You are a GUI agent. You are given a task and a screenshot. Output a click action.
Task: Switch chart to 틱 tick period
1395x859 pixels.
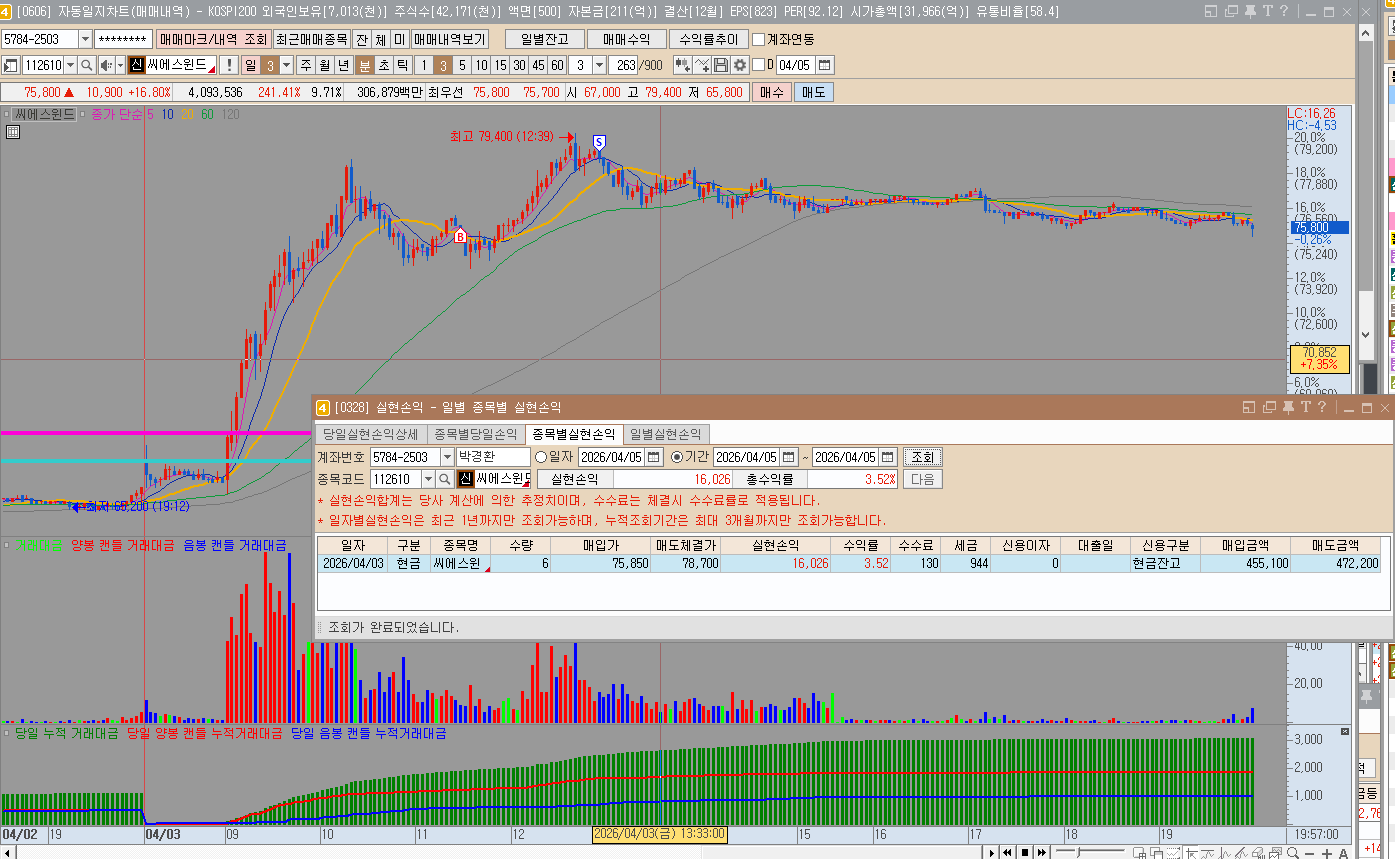tap(402, 65)
